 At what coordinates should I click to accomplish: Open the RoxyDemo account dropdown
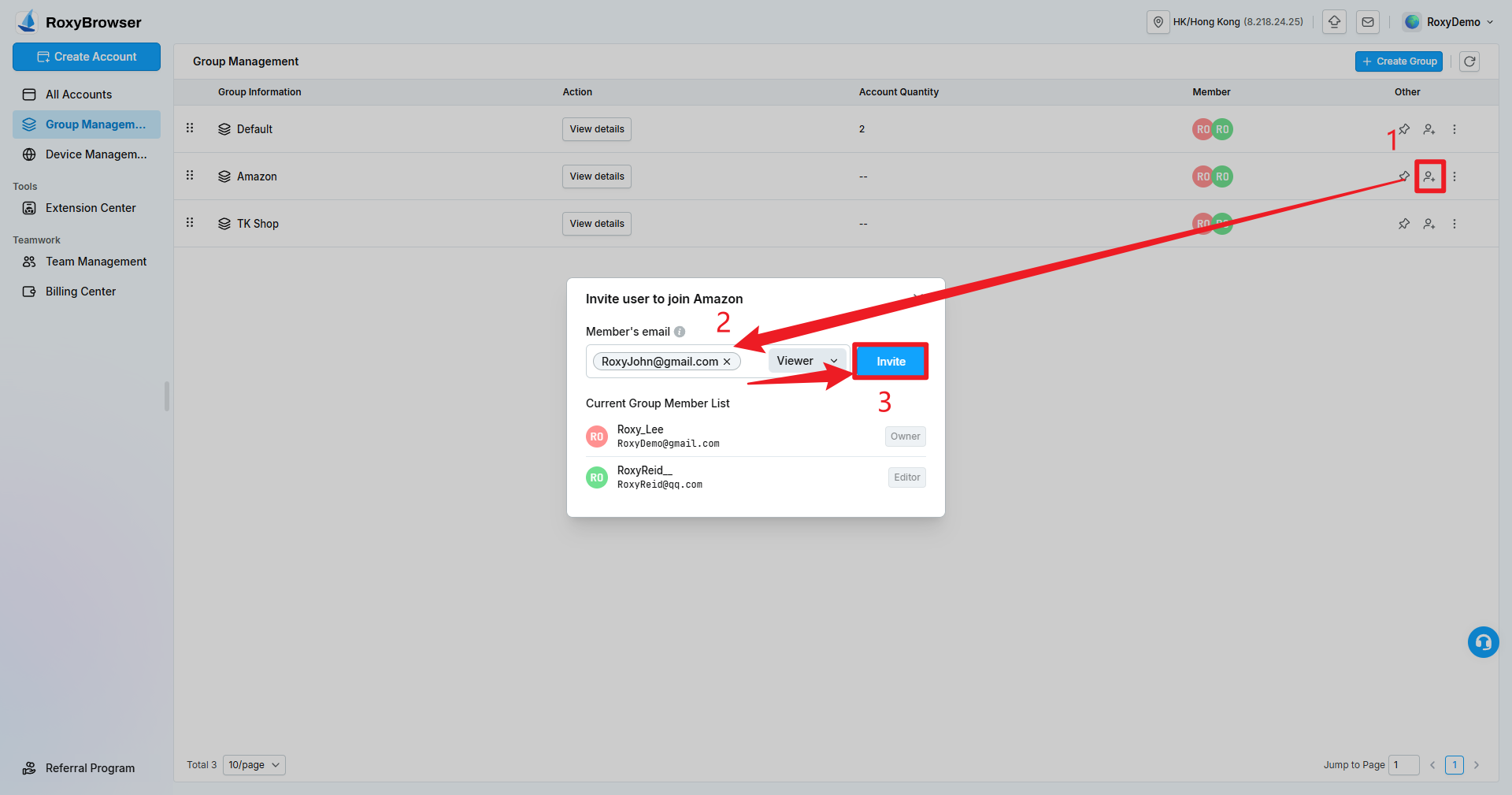tap(1449, 22)
